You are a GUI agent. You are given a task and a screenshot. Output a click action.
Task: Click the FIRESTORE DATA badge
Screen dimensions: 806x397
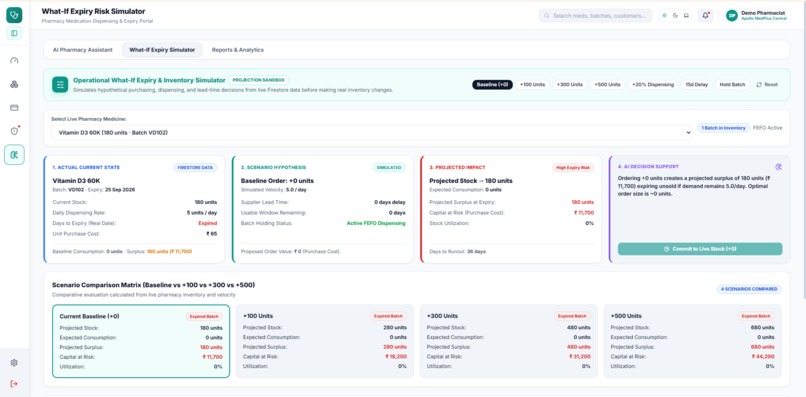coord(195,168)
